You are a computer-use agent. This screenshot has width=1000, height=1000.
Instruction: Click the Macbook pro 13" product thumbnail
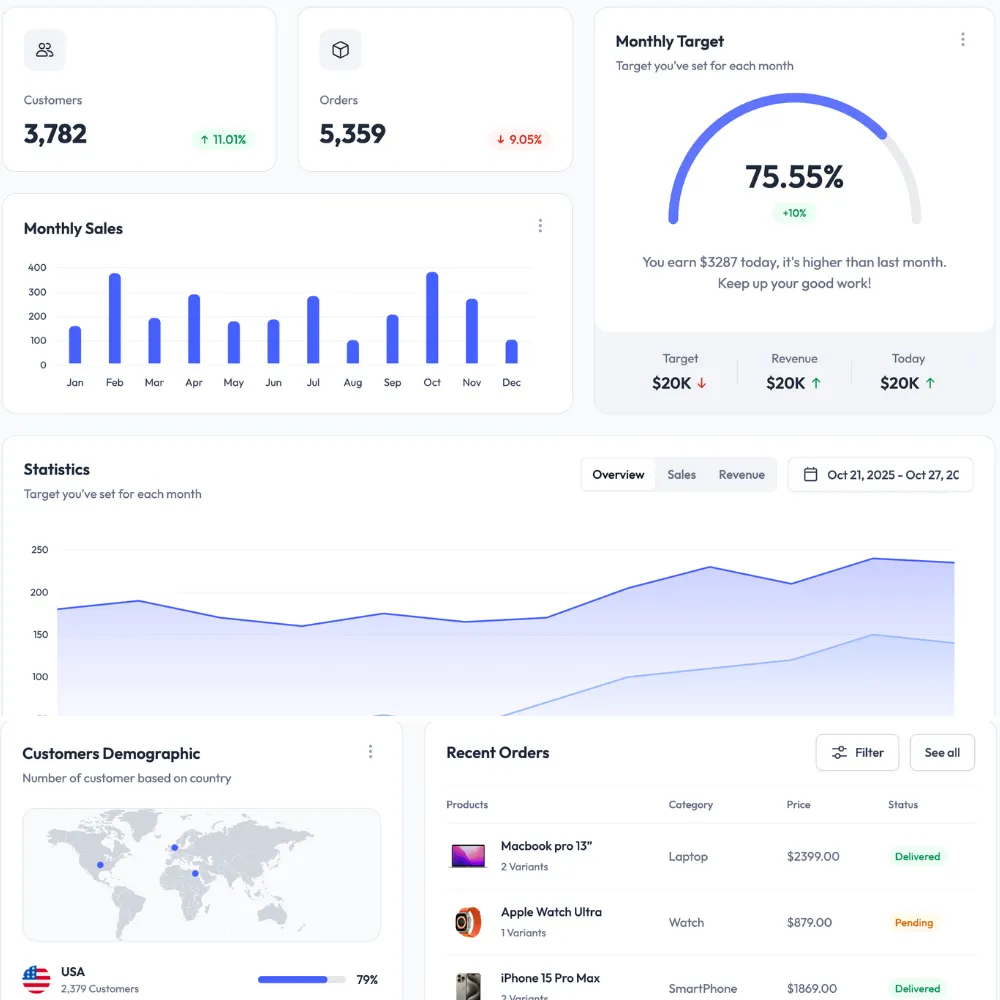pos(468,856)
